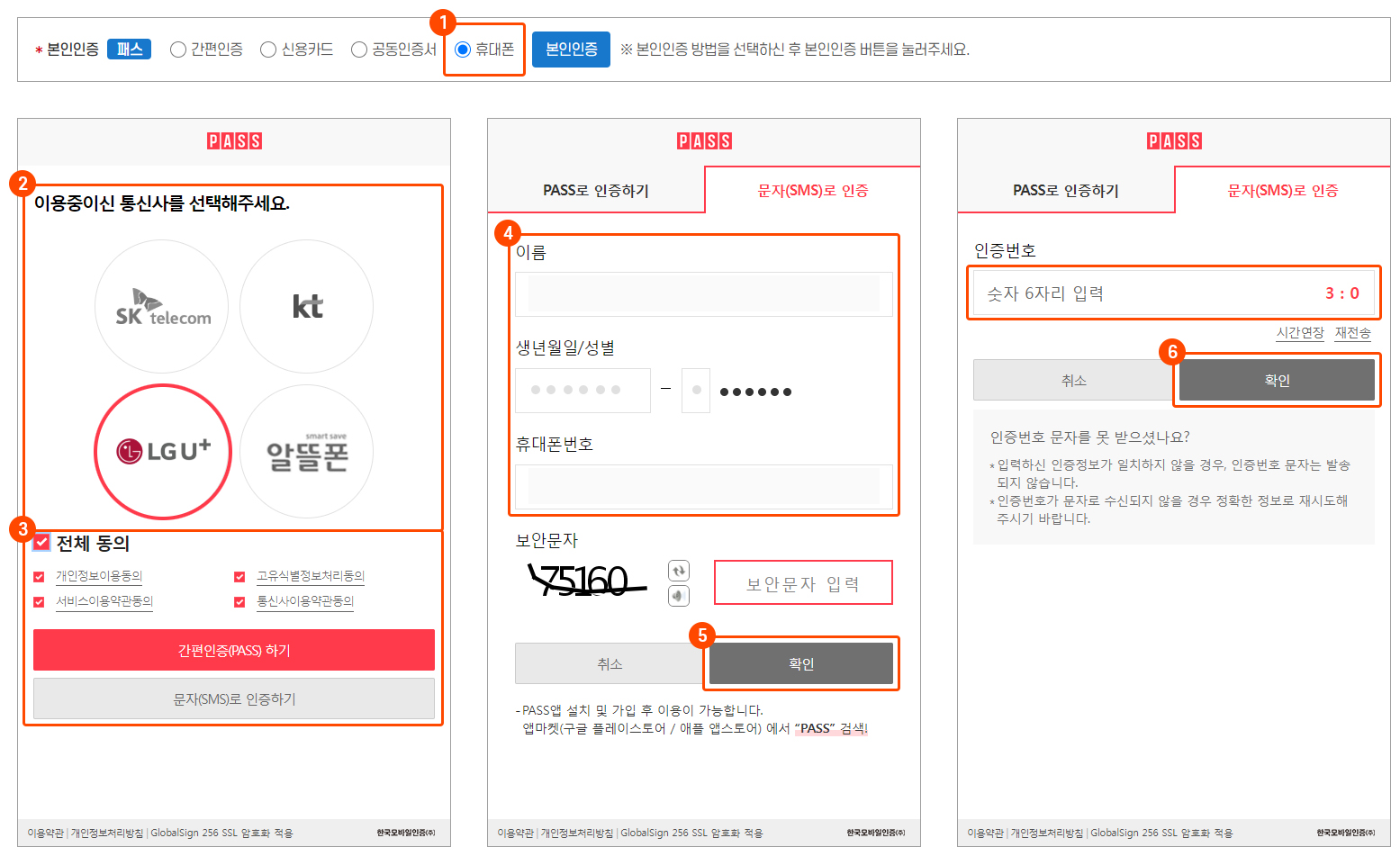Open the 서비스이용약관동의 terms link
1400x856 pixels.
click(x=104, y=601)
